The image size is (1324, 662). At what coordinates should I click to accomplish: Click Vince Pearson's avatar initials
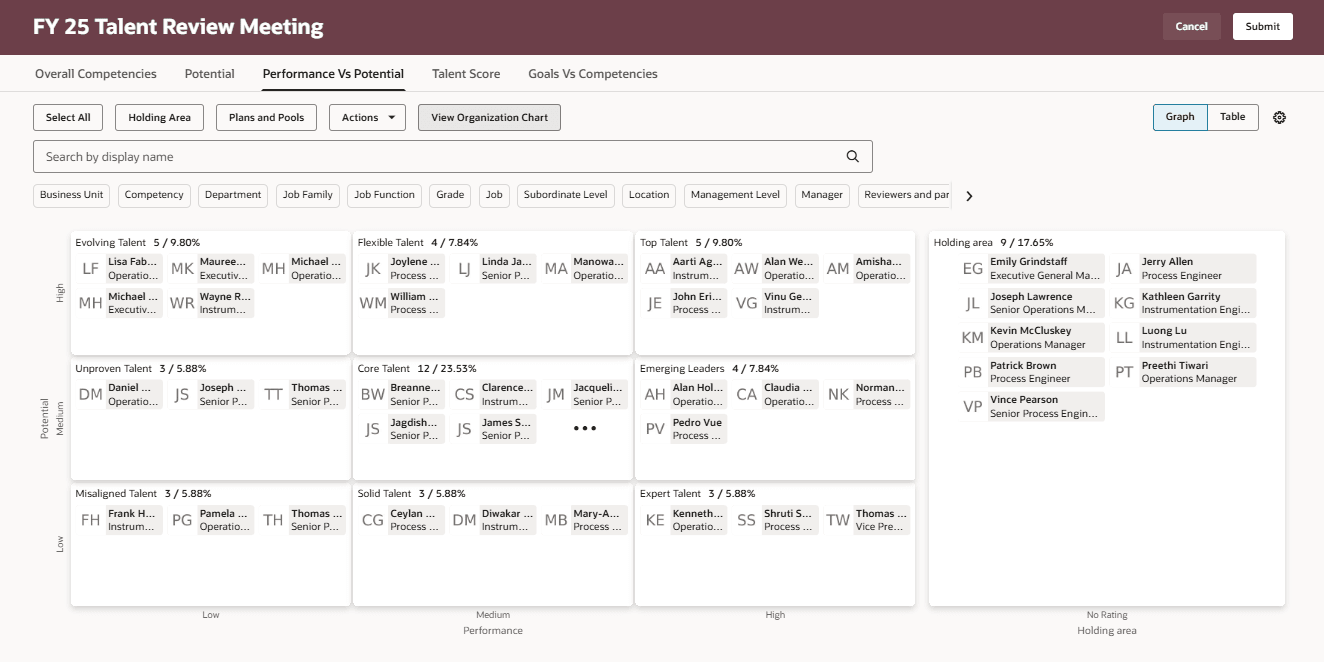(x=971, y=405)
